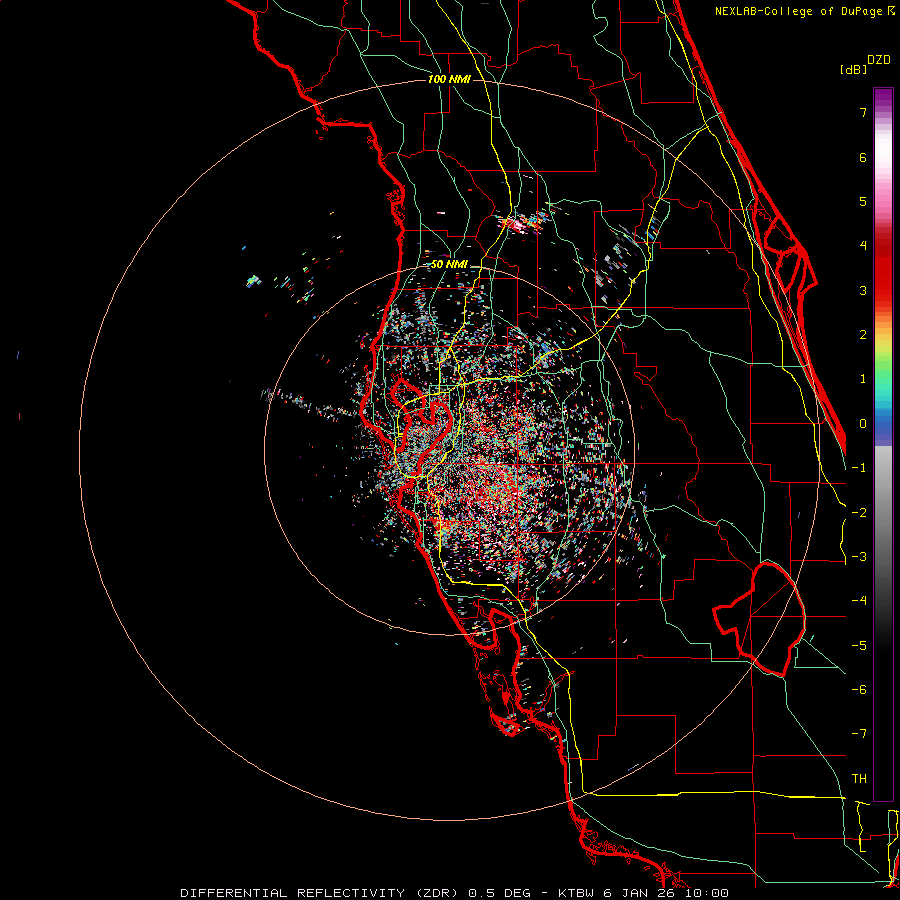Click the ZDR color scale bar
Viewport: 900px width, 900px height.
(883, 444)
